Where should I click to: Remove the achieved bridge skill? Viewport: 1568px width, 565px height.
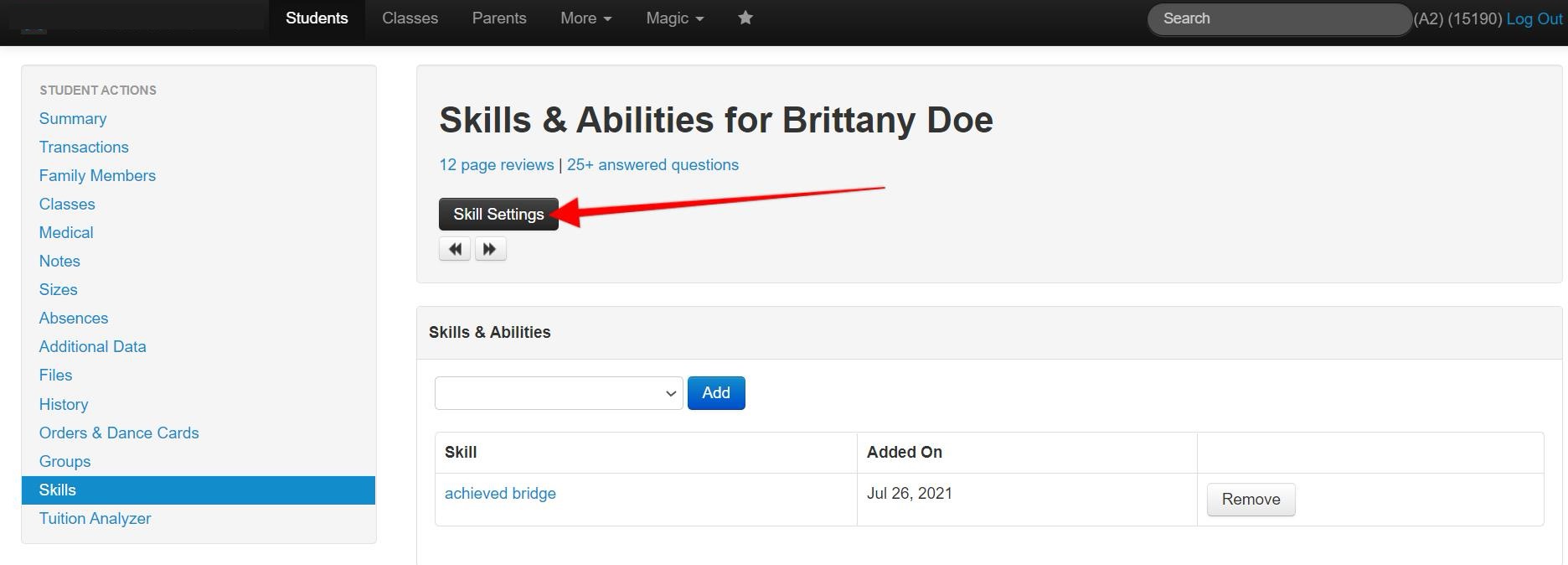pos(1251,500)
